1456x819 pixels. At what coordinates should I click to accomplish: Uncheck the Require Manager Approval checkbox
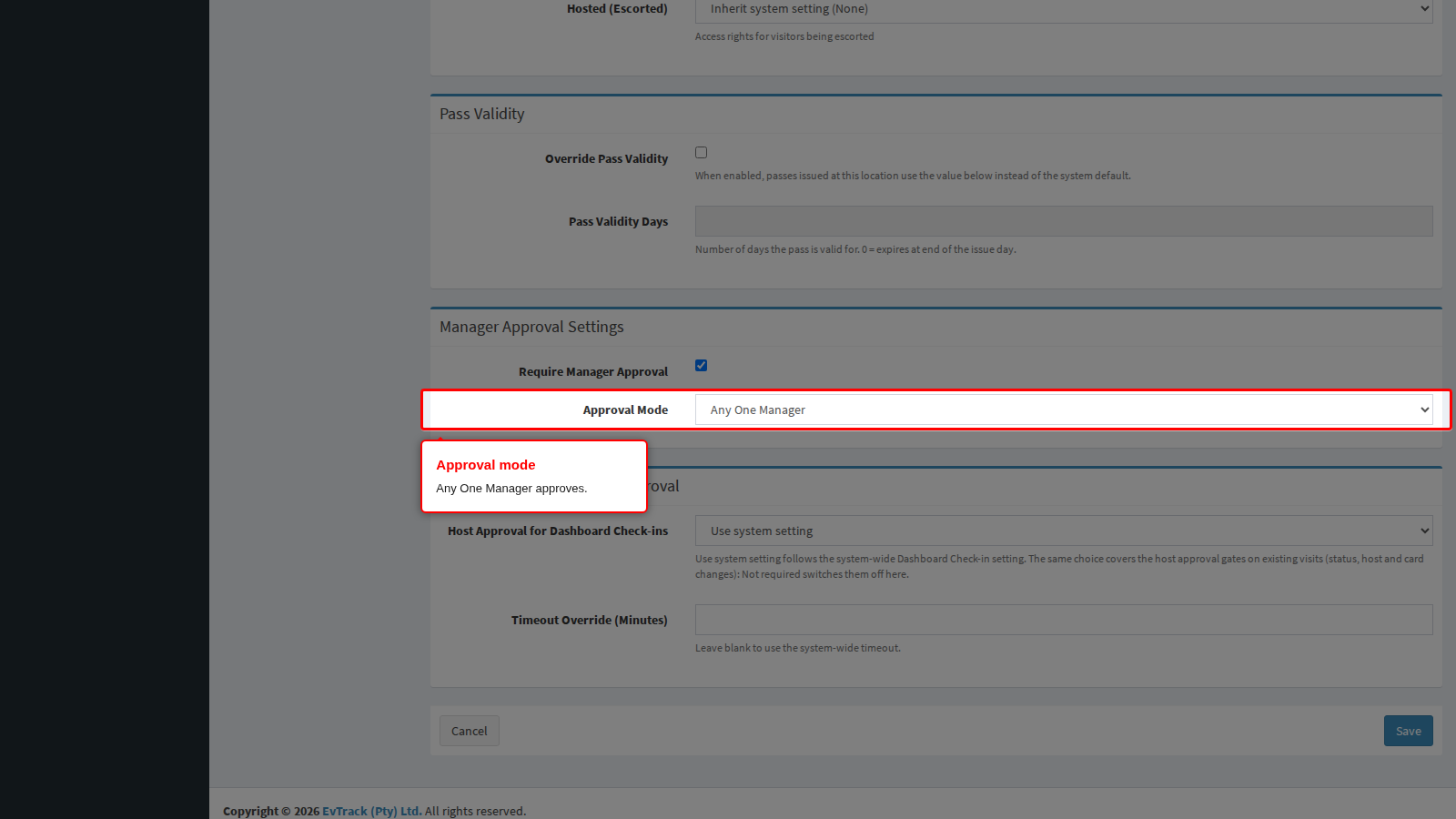coord(701,366)
